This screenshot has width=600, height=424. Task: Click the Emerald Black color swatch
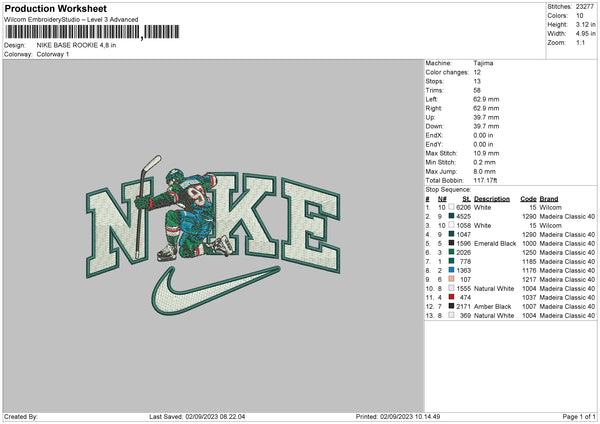point(452,243)
